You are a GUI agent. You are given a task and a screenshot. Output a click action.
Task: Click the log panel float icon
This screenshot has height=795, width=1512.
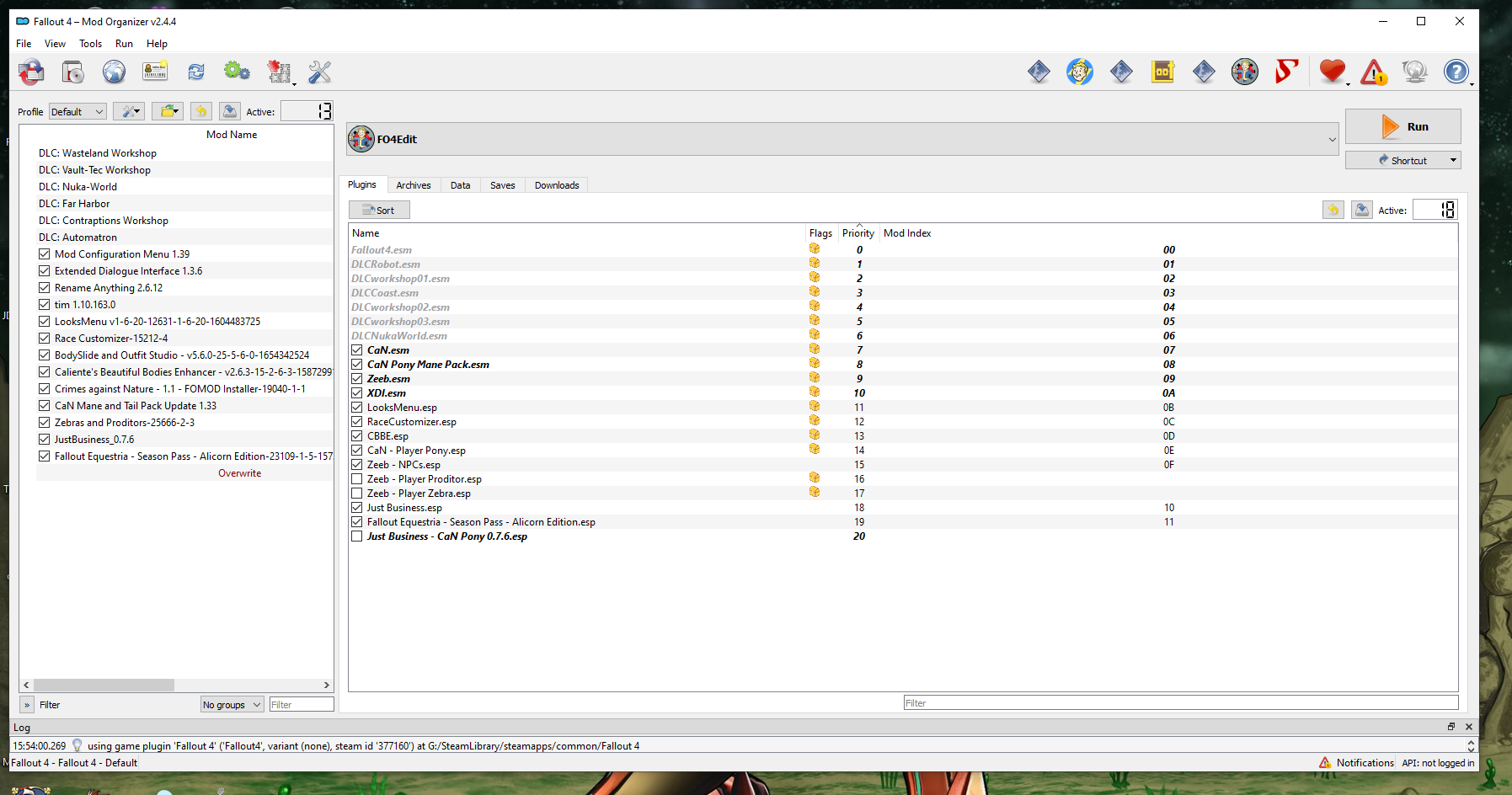pyautogui.click(x=1451, y=727)
